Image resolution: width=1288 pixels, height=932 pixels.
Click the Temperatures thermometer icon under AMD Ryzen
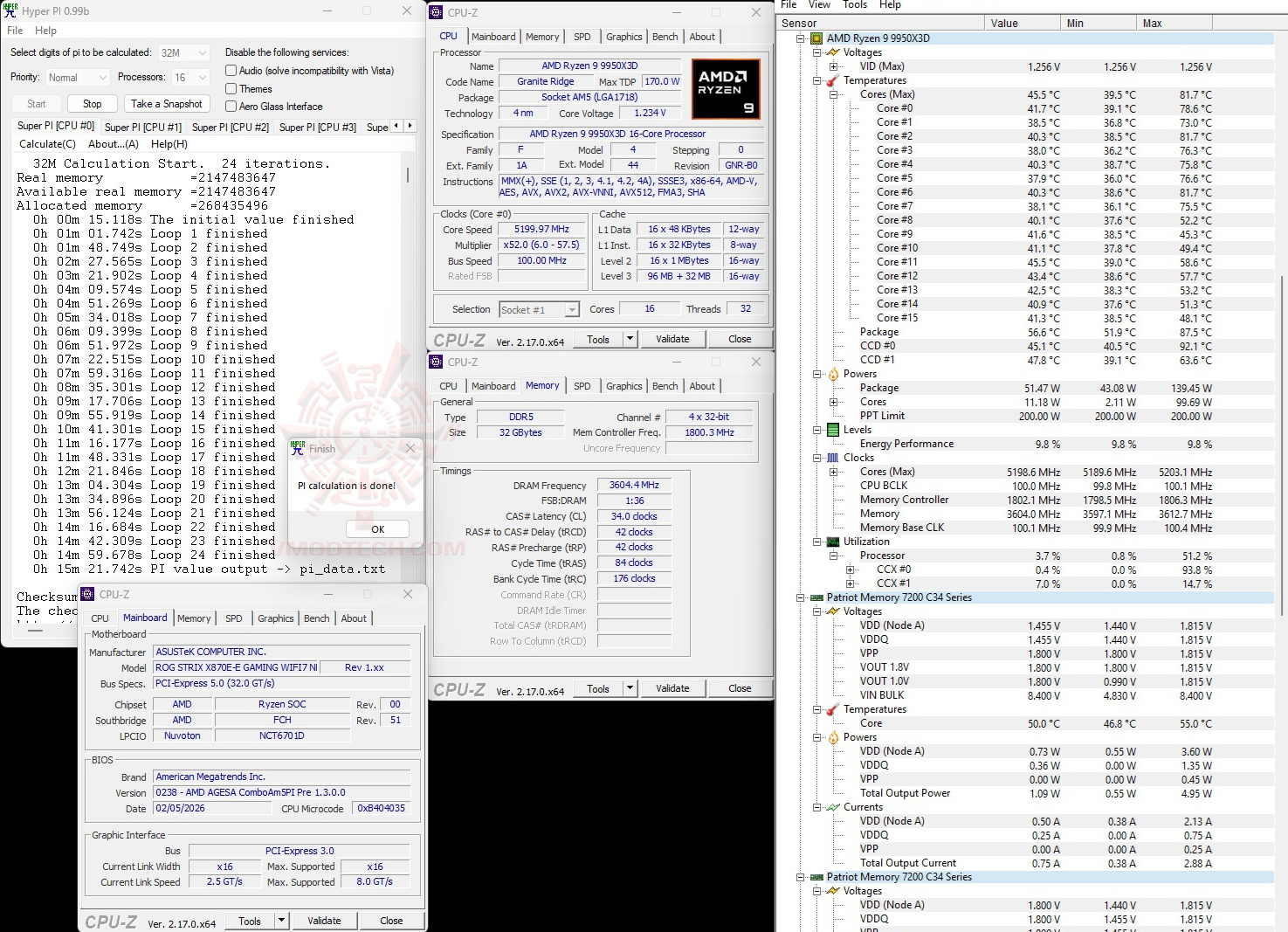coord(833,80)
